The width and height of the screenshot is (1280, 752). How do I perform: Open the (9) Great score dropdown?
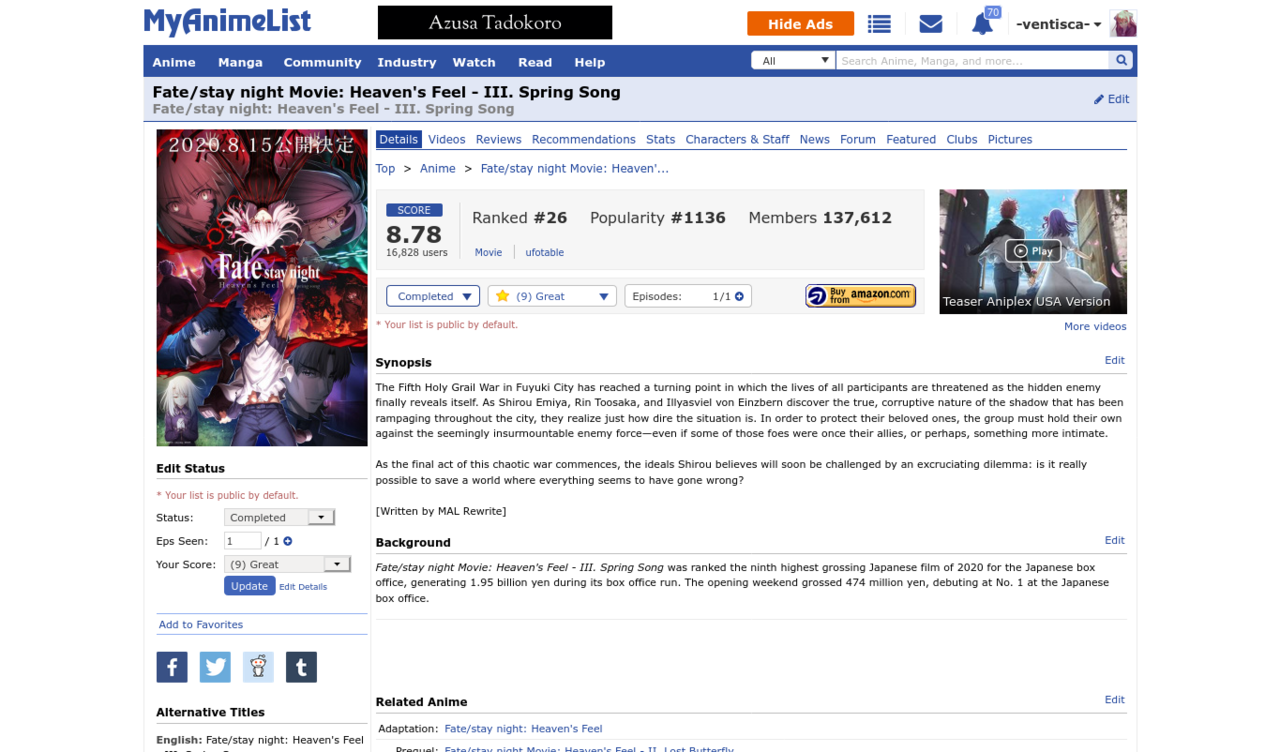552,296
